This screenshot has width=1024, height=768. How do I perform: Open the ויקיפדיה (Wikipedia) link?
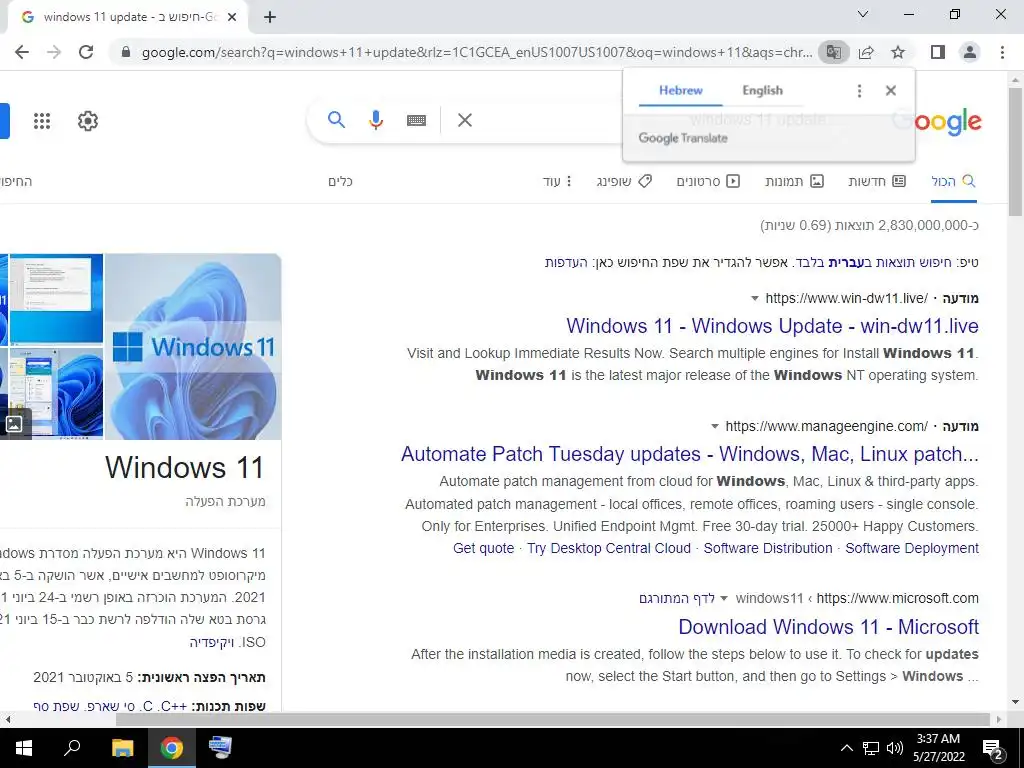[x=212, y=642]
